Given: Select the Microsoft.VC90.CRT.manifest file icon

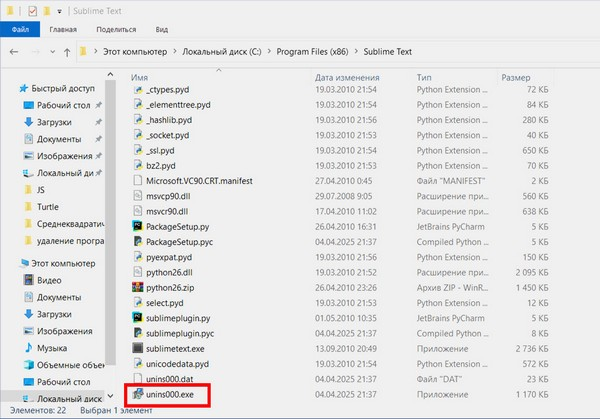Looking at the screenshot, I should click(x=138, y=180).
